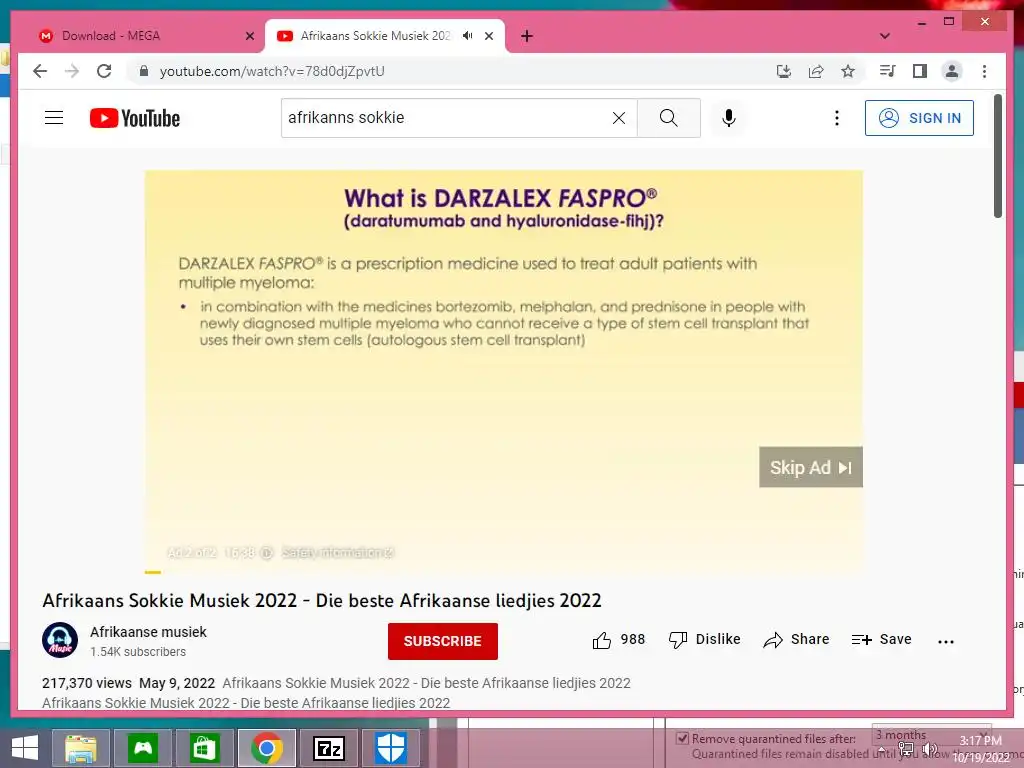The height and width of the screenshot is (768, 1024).
Task: Close the Download - MEGA tab
Action: [249, 36]
